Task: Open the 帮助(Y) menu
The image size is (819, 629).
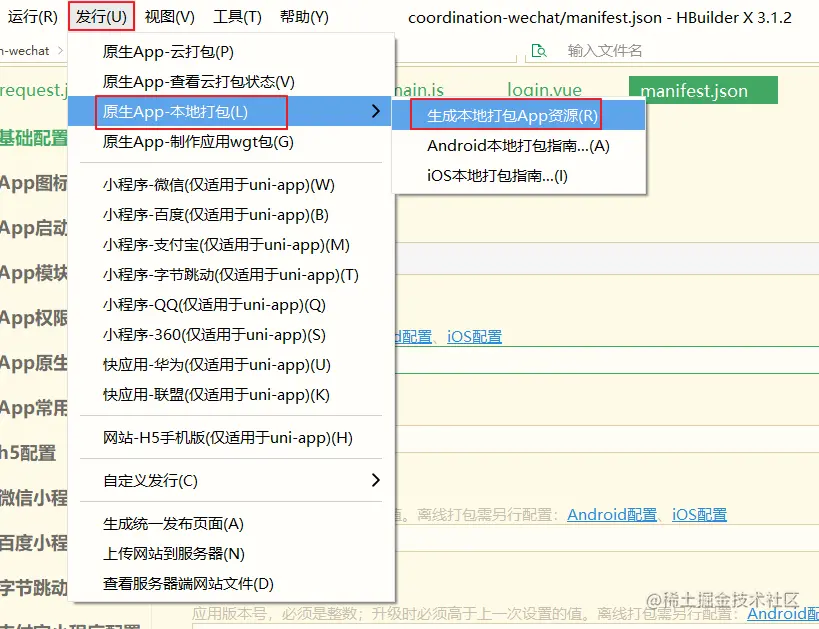Action: point(304,17)
